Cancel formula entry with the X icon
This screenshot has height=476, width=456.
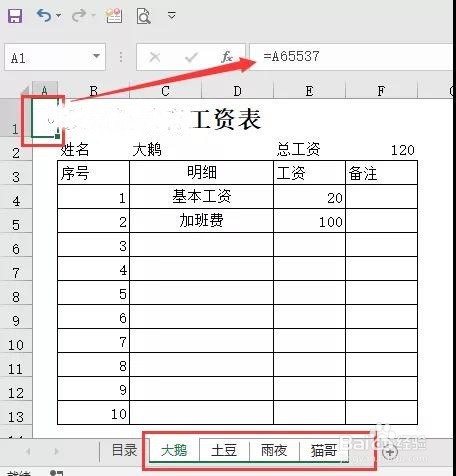(x=155, y=57)
